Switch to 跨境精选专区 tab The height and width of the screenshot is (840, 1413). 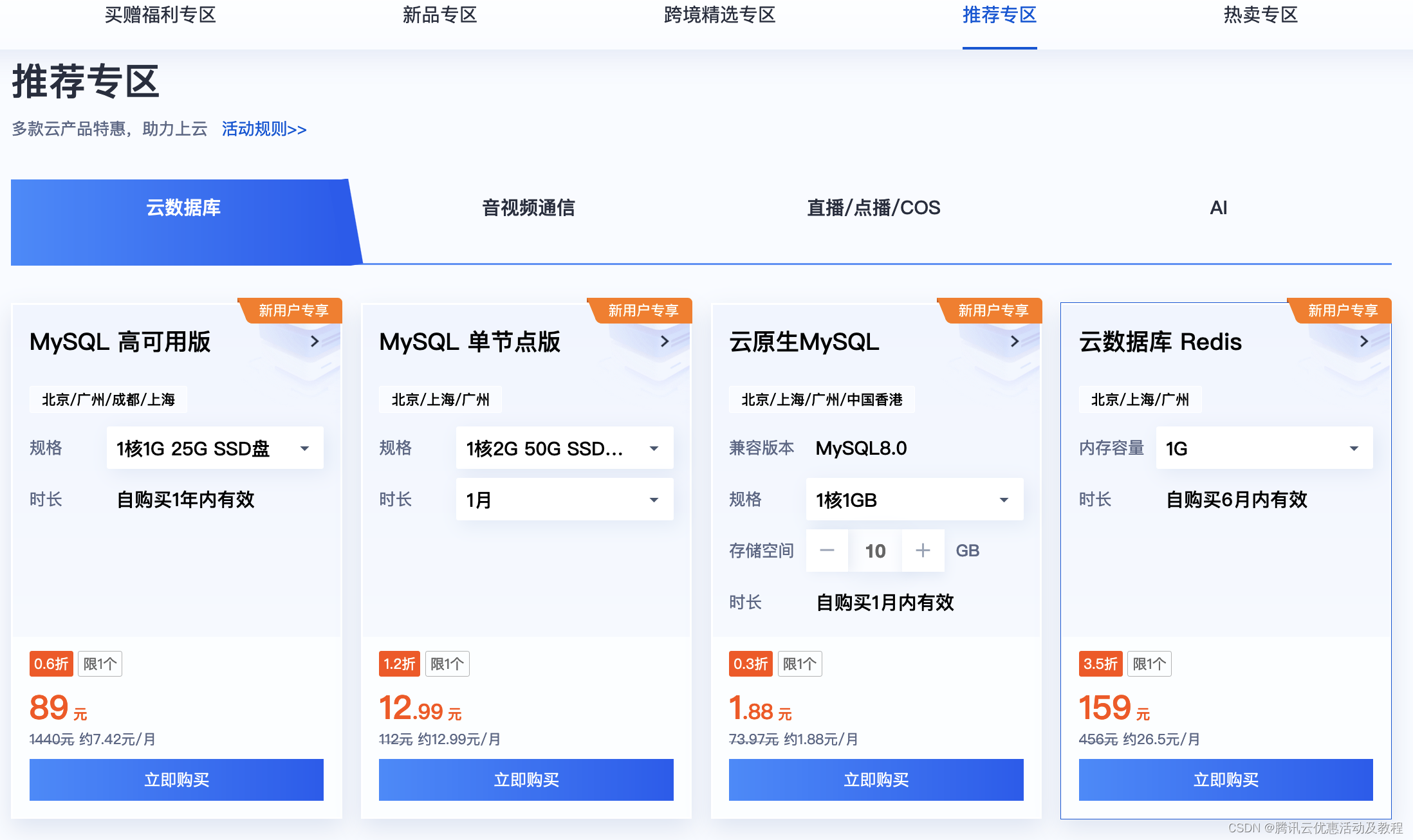click(x=719, y=15)
